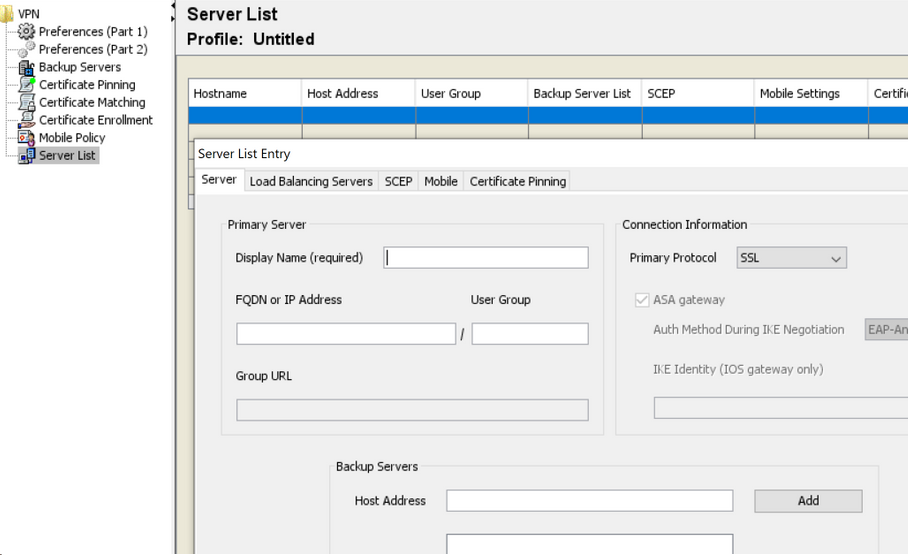Select Mobile Policy tree node
The height and width of the screenshot is (555, 908).
pyautogui.click(x=72, y=138)
